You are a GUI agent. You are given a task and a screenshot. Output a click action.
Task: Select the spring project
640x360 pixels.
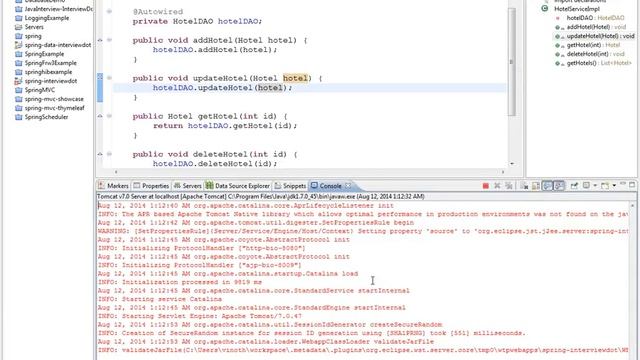coord(28,36)
